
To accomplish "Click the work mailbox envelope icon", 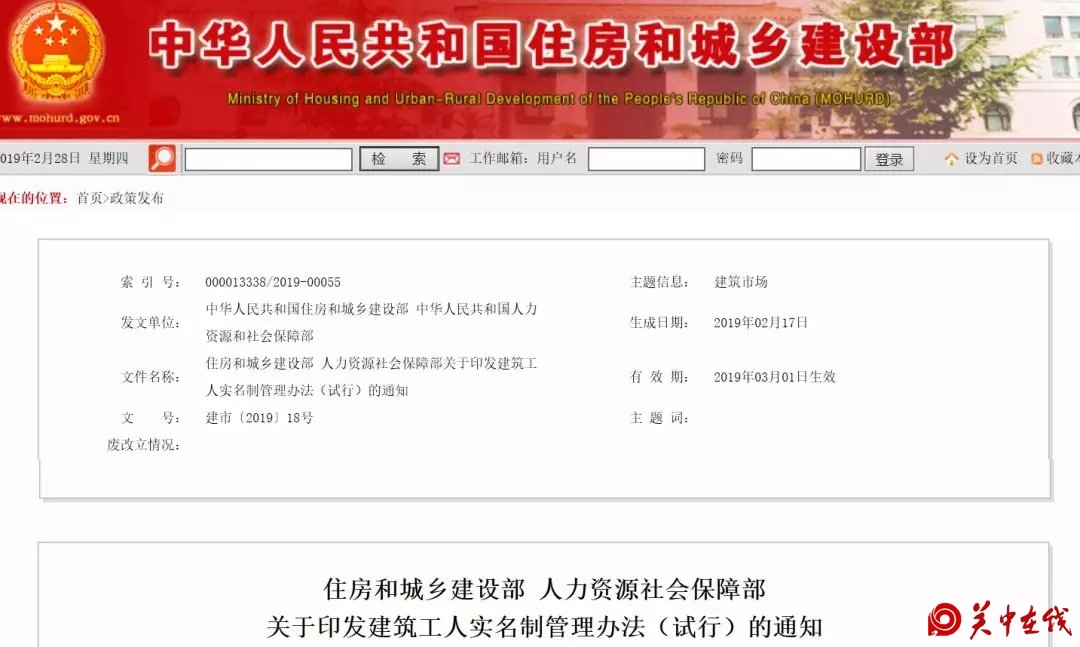I will 452,159.
